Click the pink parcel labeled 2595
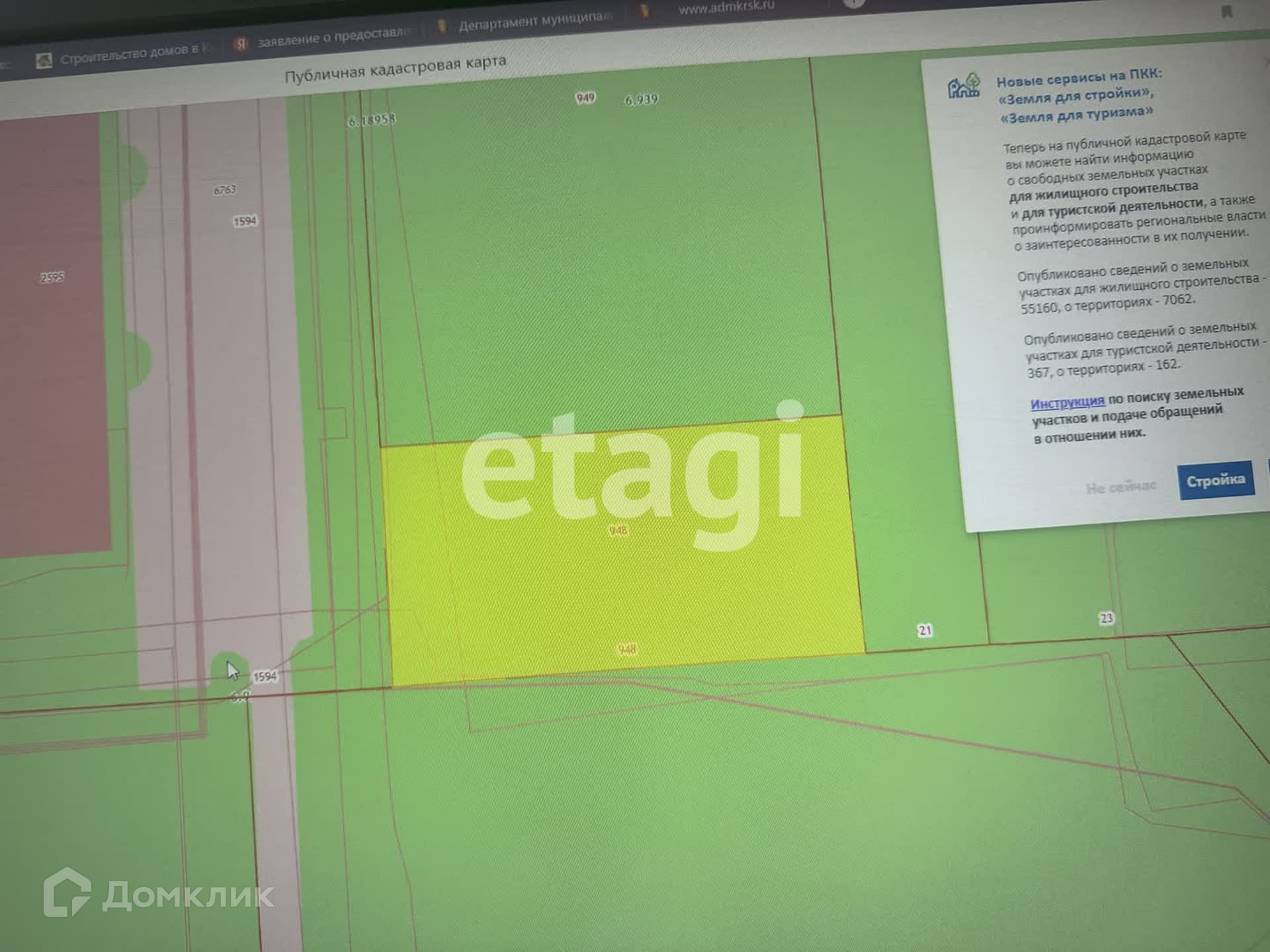The width and height of the screenshot is (1270, 952). [x=52, y=277]
